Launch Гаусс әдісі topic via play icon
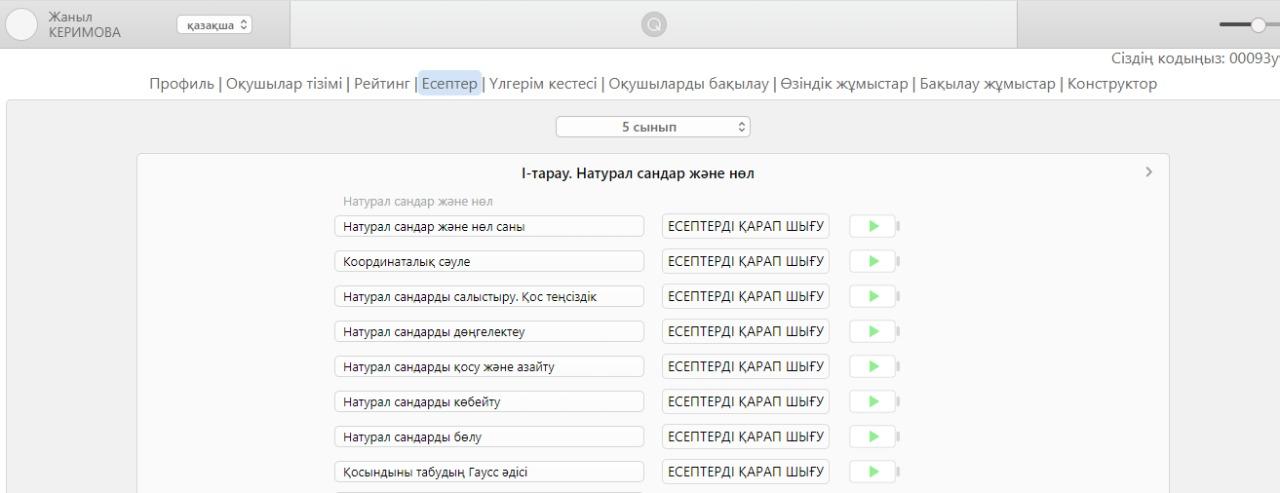This screenshot has height=493, width=1280. (x=873, y=471)
